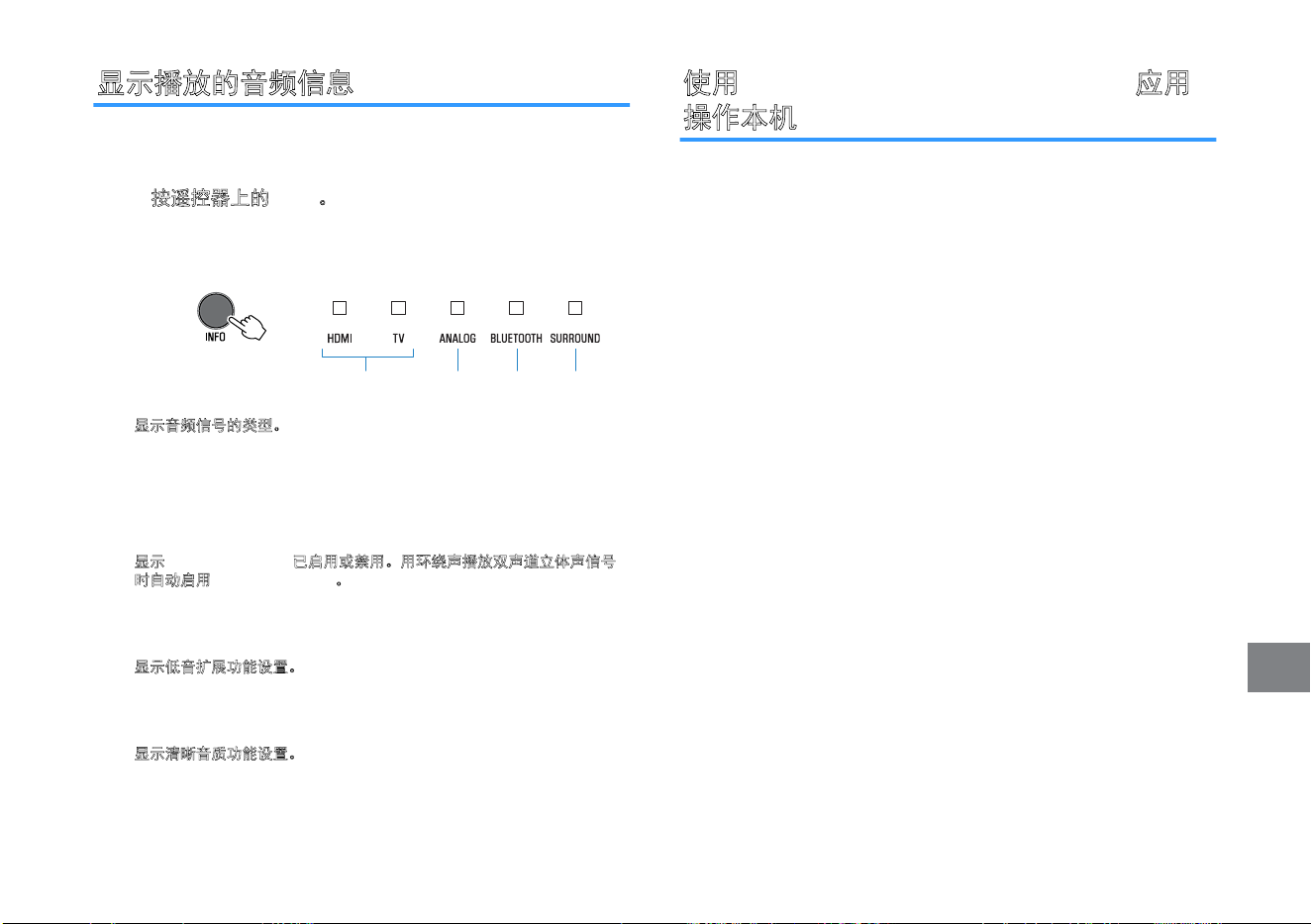Screen dimensions: 1311x924
Task: Click the ANALOG indicator label
Action: coord(457,339)
